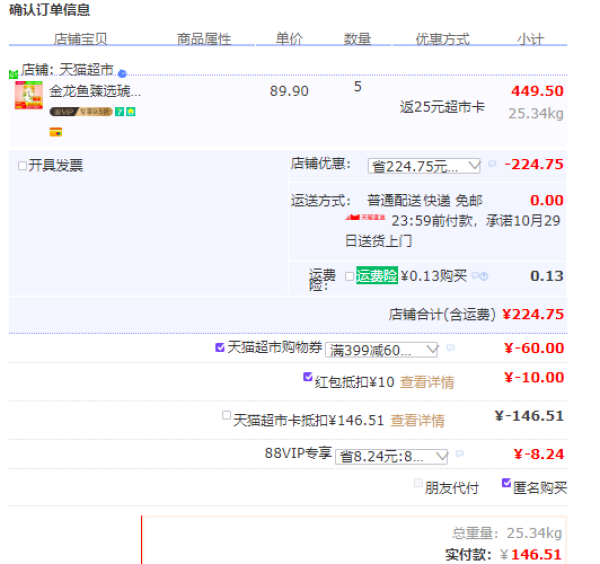600x564 pixels.
Task: Enable 天猫超市卡抵扣¥146.51 checkbox
Action: click(227, 415)
